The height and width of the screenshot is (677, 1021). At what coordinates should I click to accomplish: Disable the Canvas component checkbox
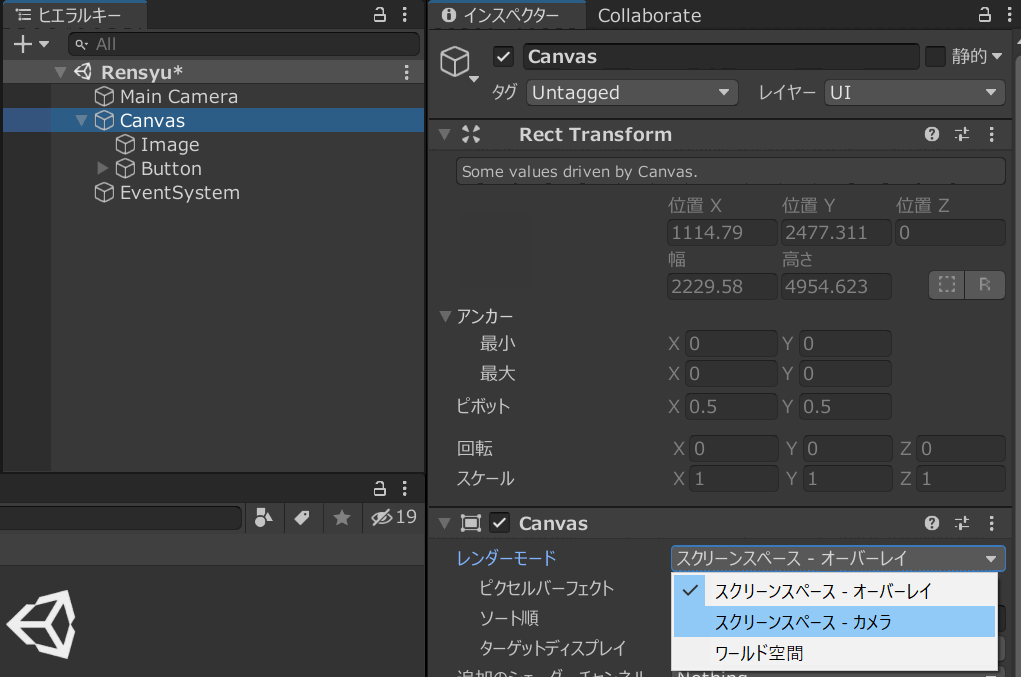coord(500,523)
